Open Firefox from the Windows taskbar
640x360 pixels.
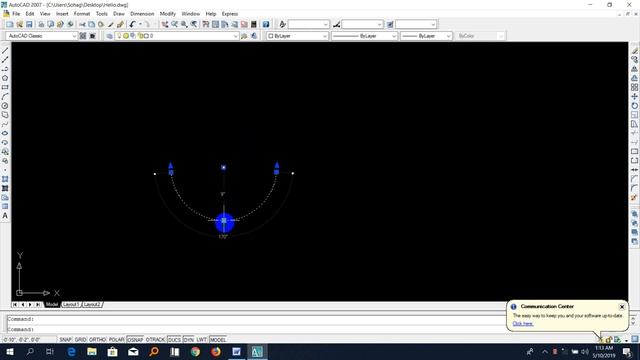(x=216, y=351)
